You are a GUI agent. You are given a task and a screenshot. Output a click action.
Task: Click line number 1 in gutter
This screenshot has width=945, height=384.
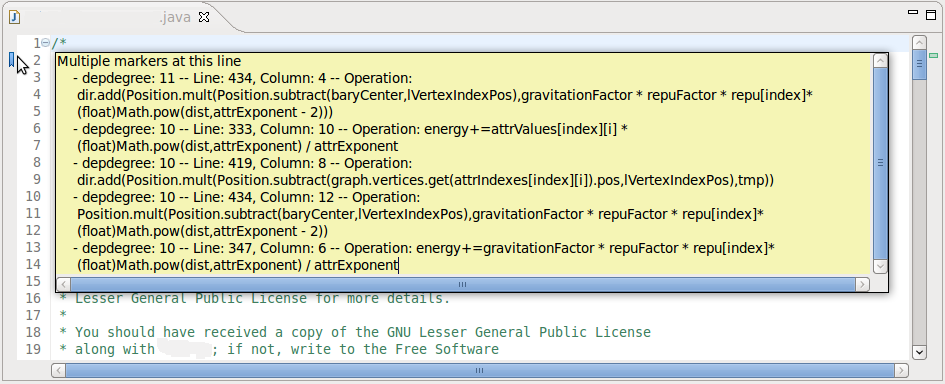point(37,43)
